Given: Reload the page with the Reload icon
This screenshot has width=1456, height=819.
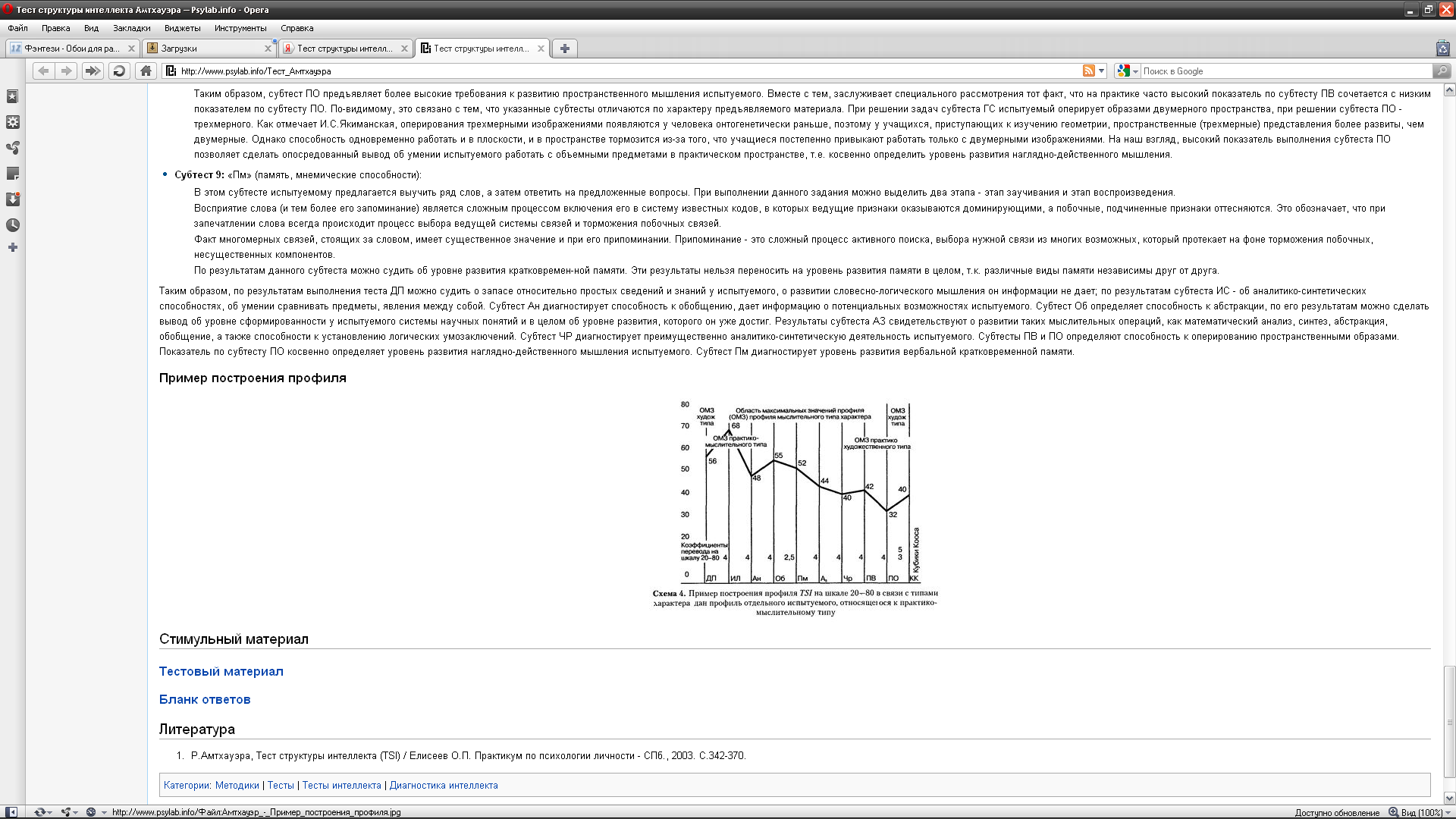Looking at the screenshot, I should pos(119,71).
